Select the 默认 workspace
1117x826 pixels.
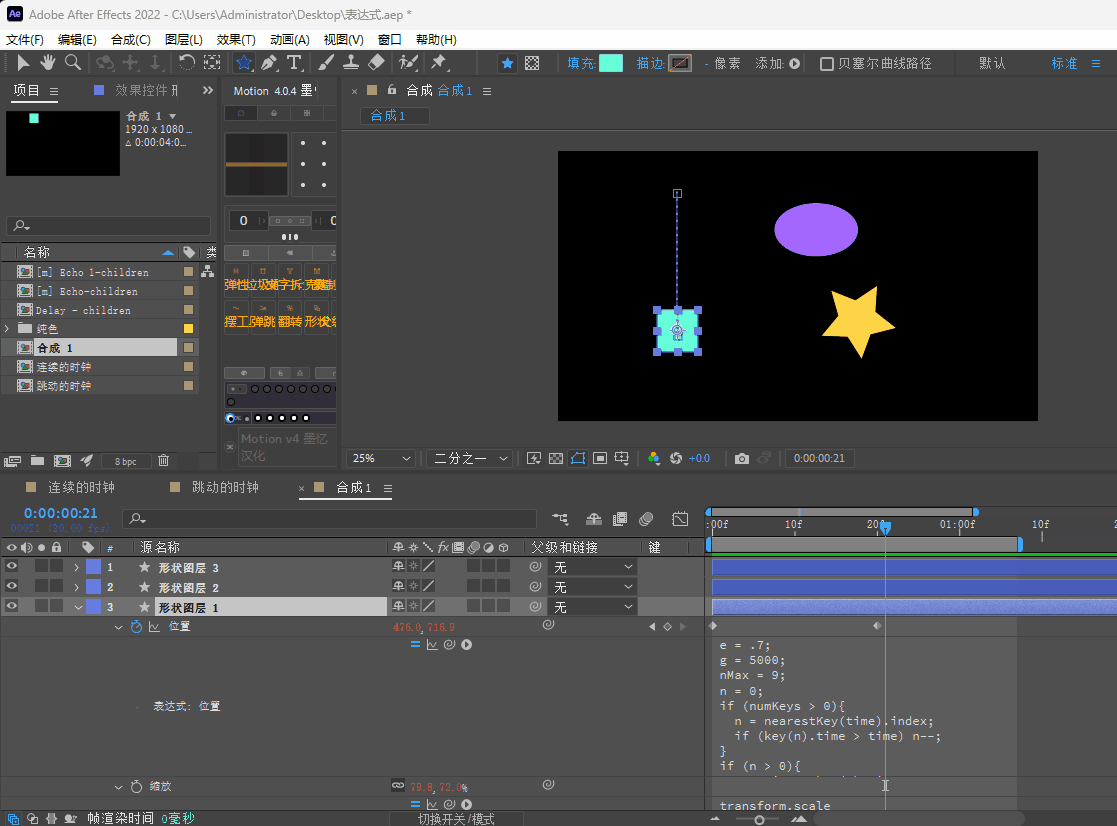992,63
